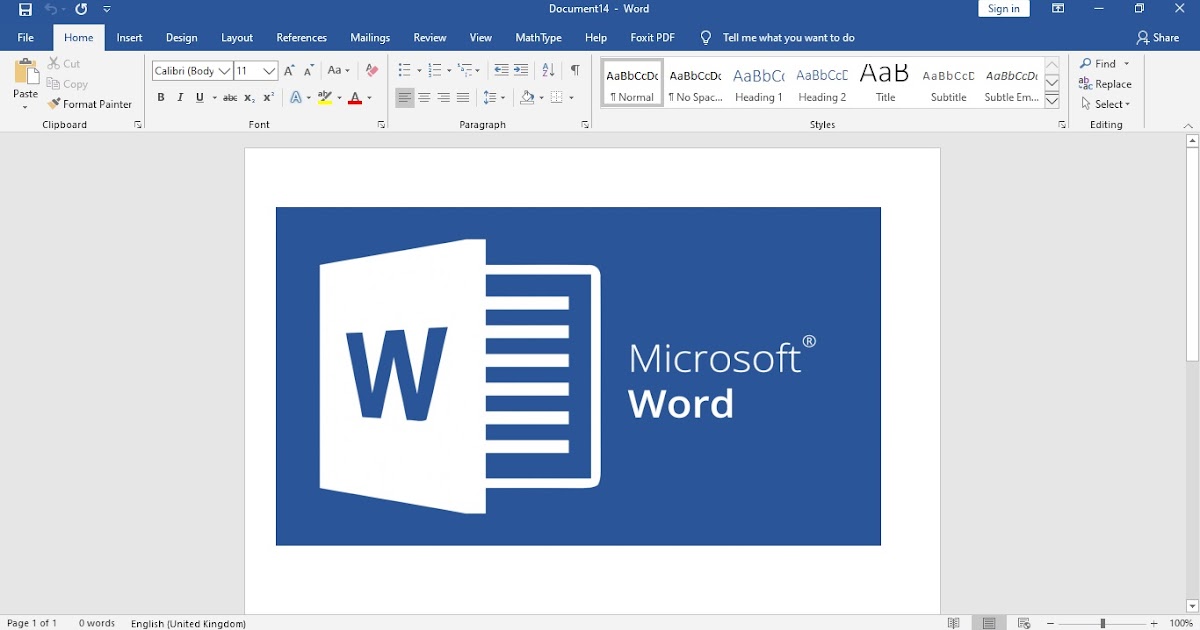Open the Font dialog launcher

tap(381, 125)
